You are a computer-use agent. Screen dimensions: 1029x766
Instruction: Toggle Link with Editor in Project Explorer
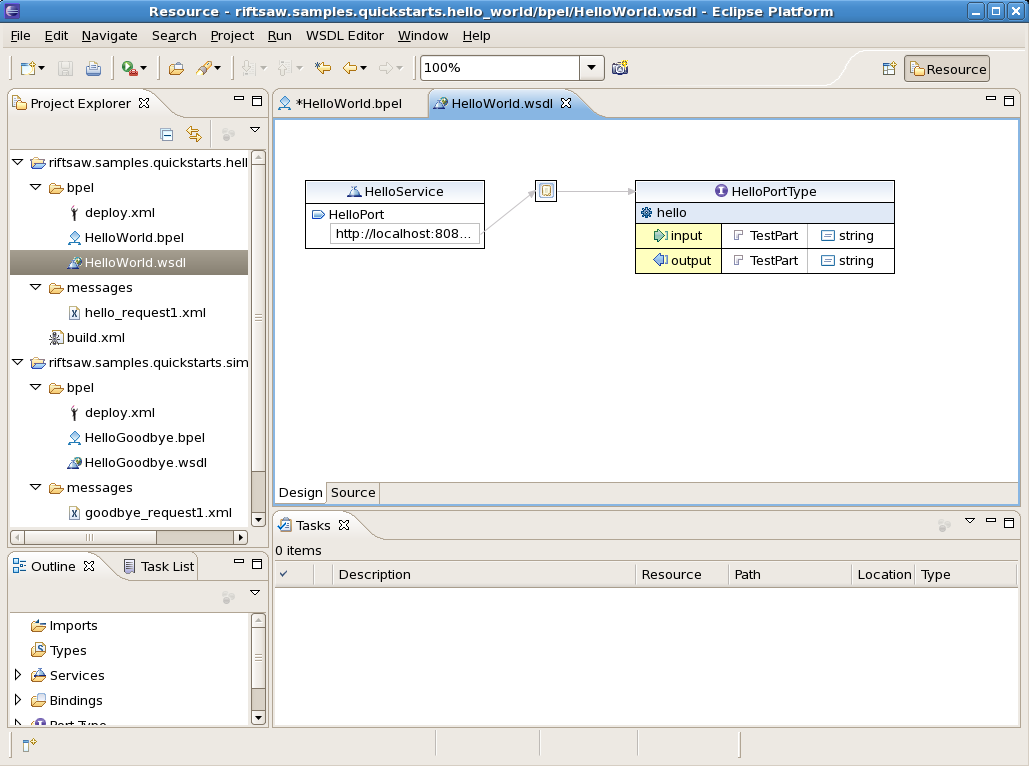coord(194,134)
